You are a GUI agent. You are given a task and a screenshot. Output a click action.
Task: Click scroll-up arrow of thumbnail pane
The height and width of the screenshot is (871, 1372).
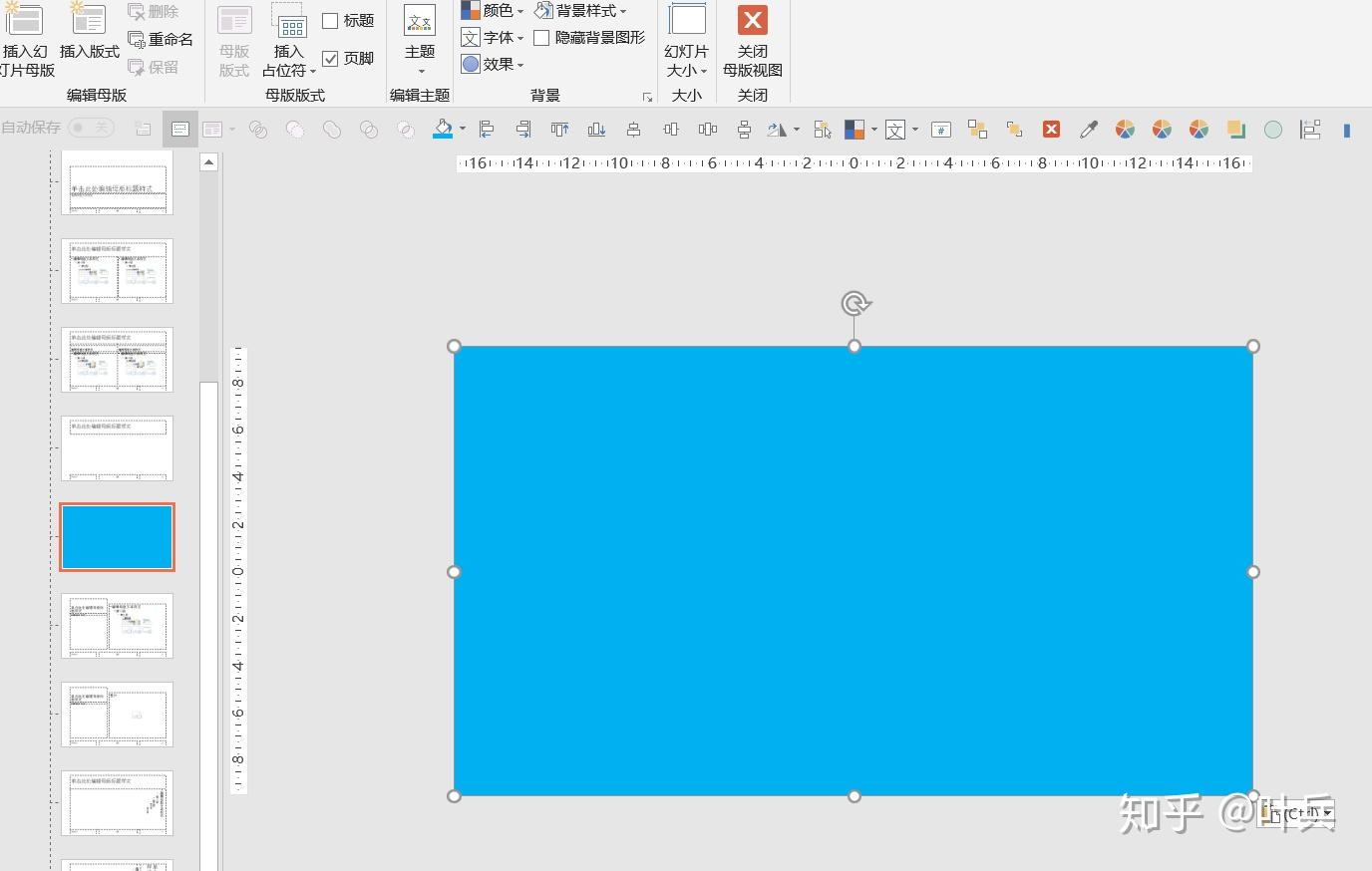coord(208,162)
